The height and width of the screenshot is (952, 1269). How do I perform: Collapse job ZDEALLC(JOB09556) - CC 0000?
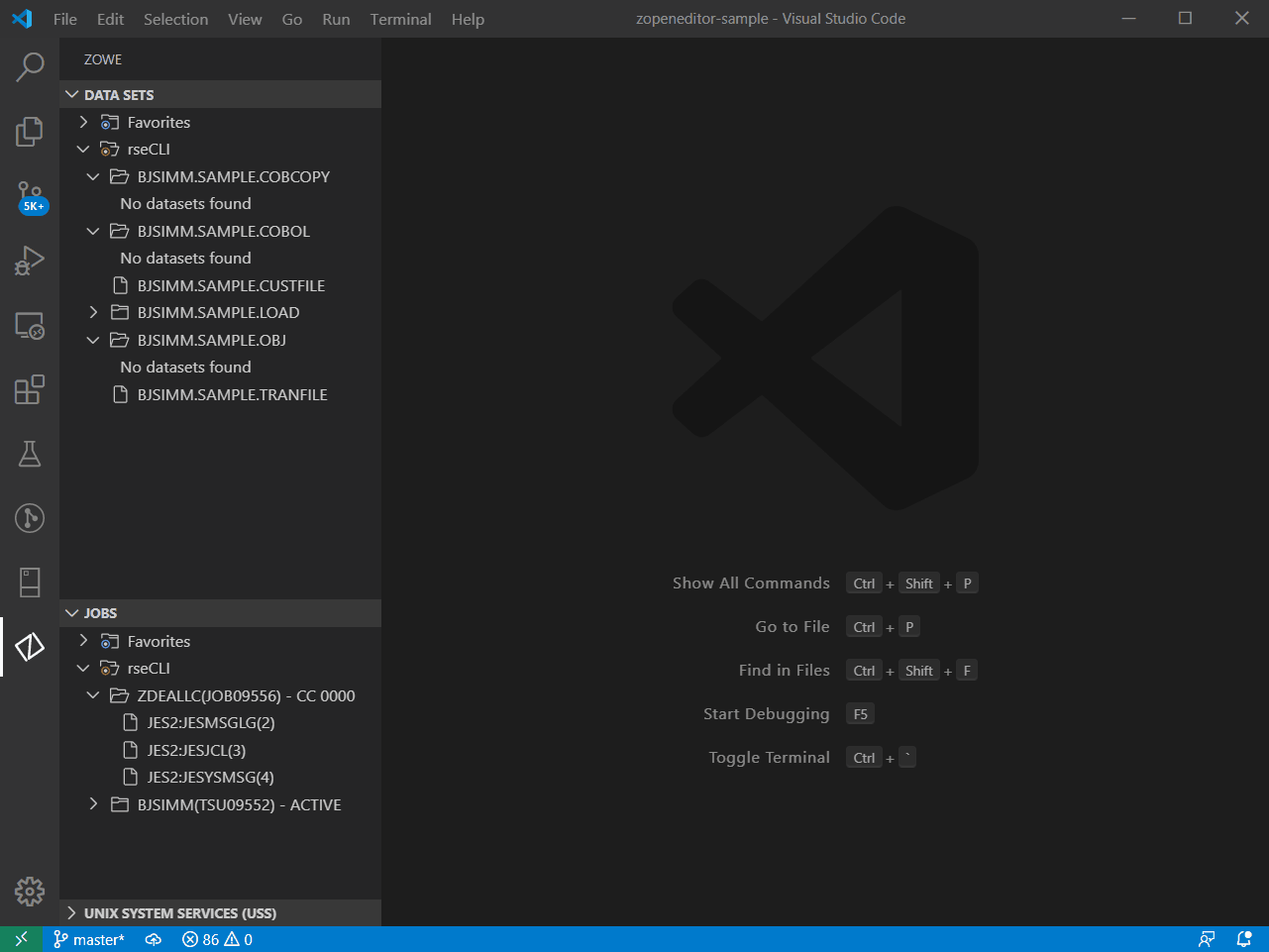click(x=93, y=695)
